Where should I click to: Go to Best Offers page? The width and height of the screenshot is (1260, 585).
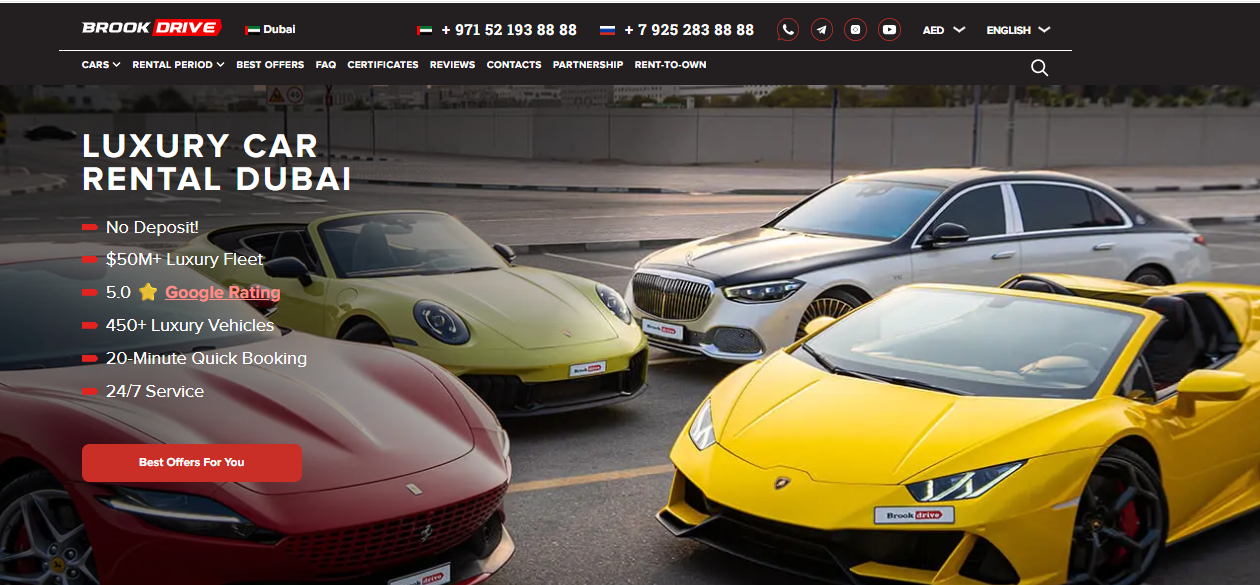tap(270, 65)
